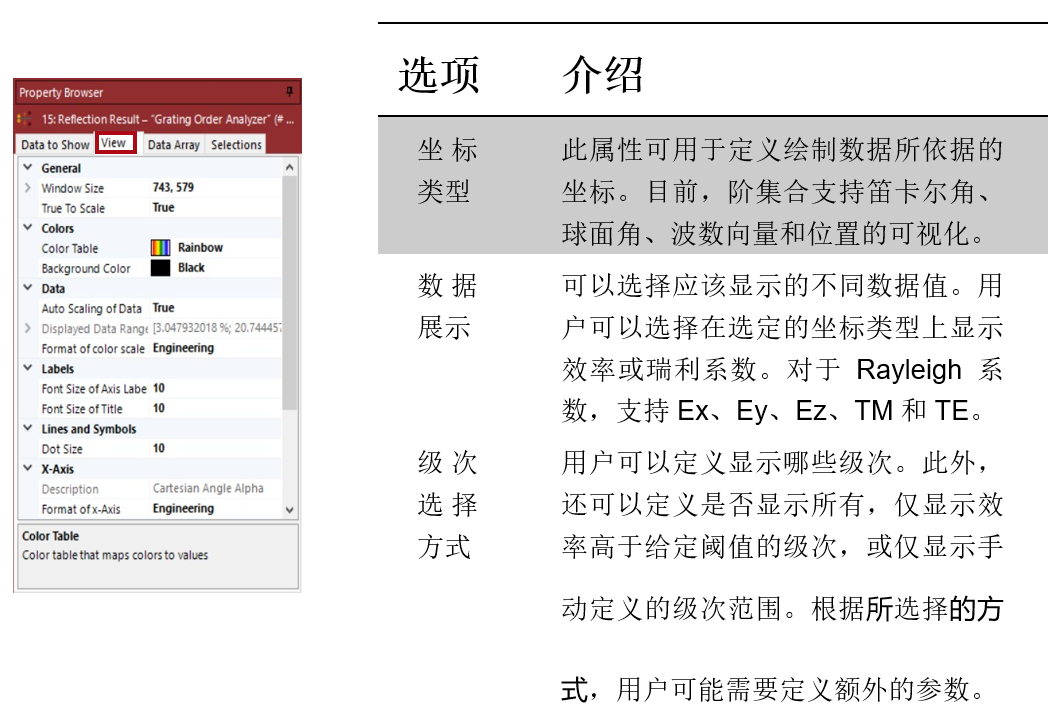Image resolution: width=1061 pixels, height=727 pixels.
Task: Click the Rainbow color table swatch
Action: click(160, 248)
